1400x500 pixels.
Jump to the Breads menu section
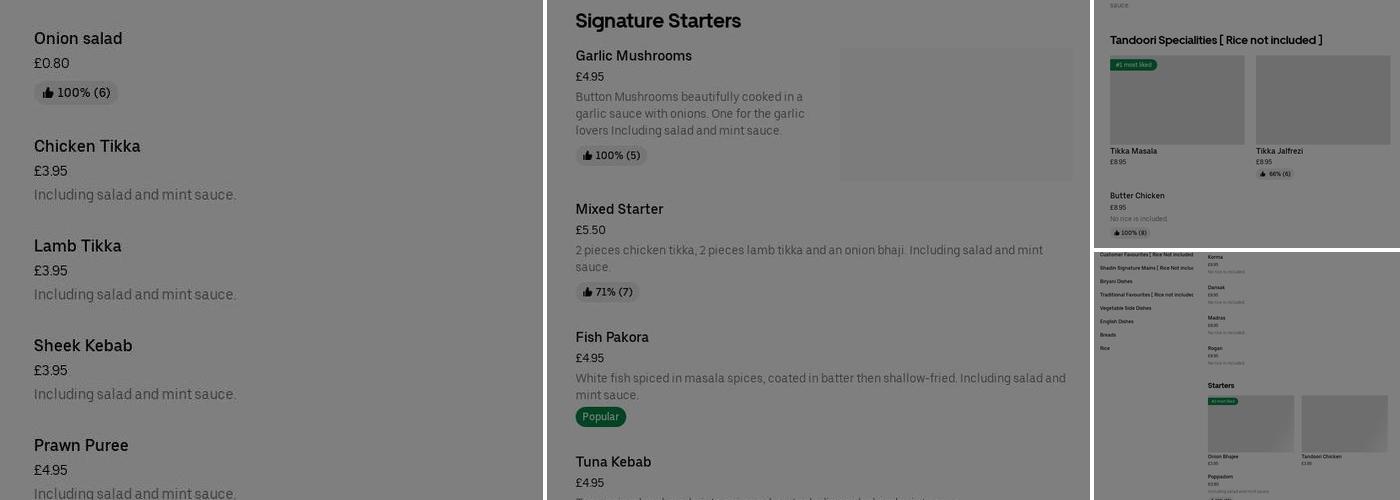[x=1107, y=335]
